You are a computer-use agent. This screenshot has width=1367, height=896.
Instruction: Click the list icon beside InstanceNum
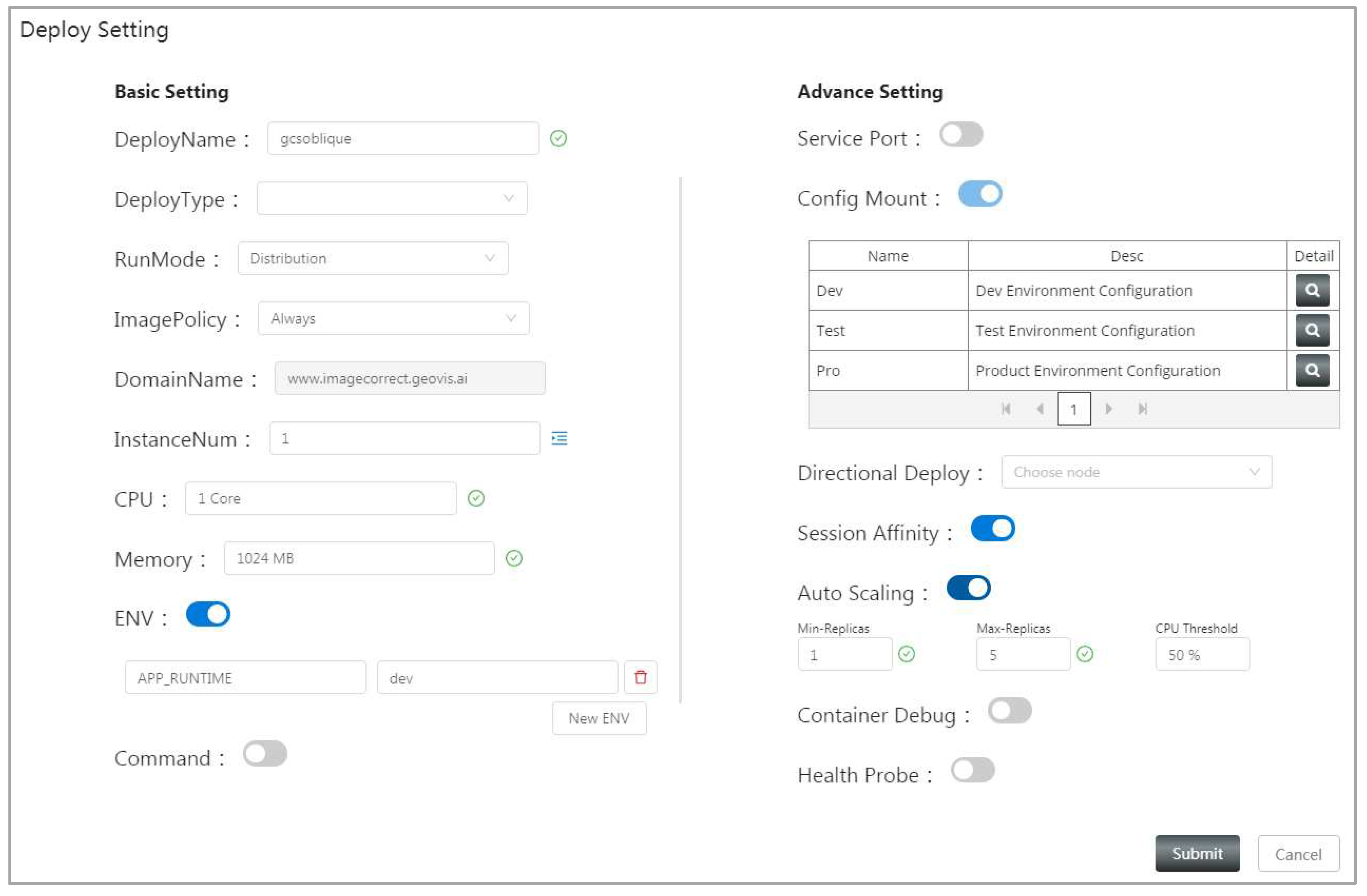point(560,438)
